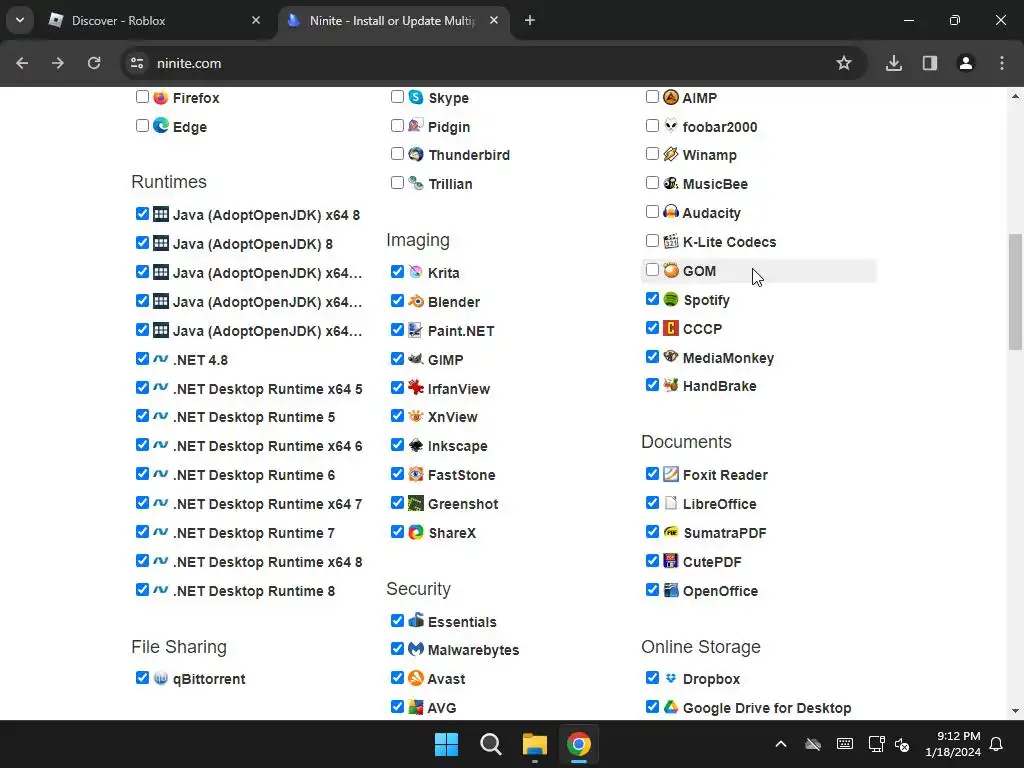
Task: Click the Spotify icon
Action: (x=671, y=299)
